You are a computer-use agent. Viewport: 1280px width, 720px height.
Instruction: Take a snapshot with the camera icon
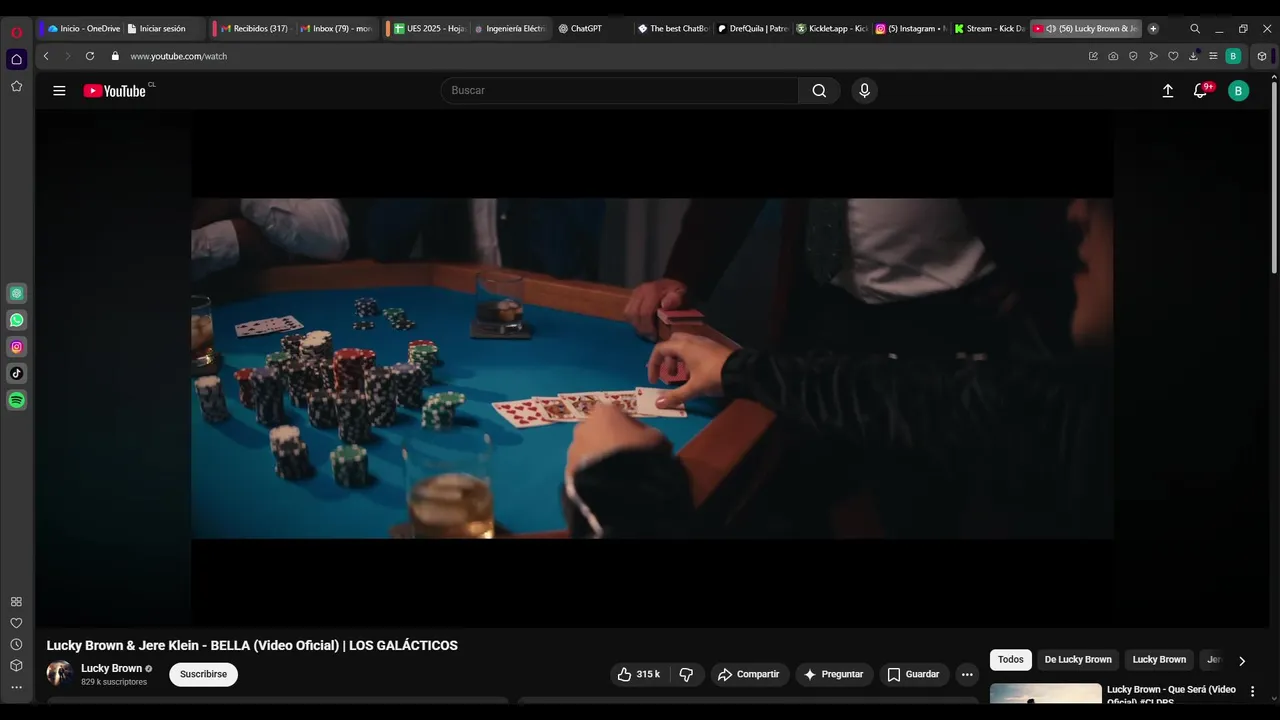[1113, 56]
